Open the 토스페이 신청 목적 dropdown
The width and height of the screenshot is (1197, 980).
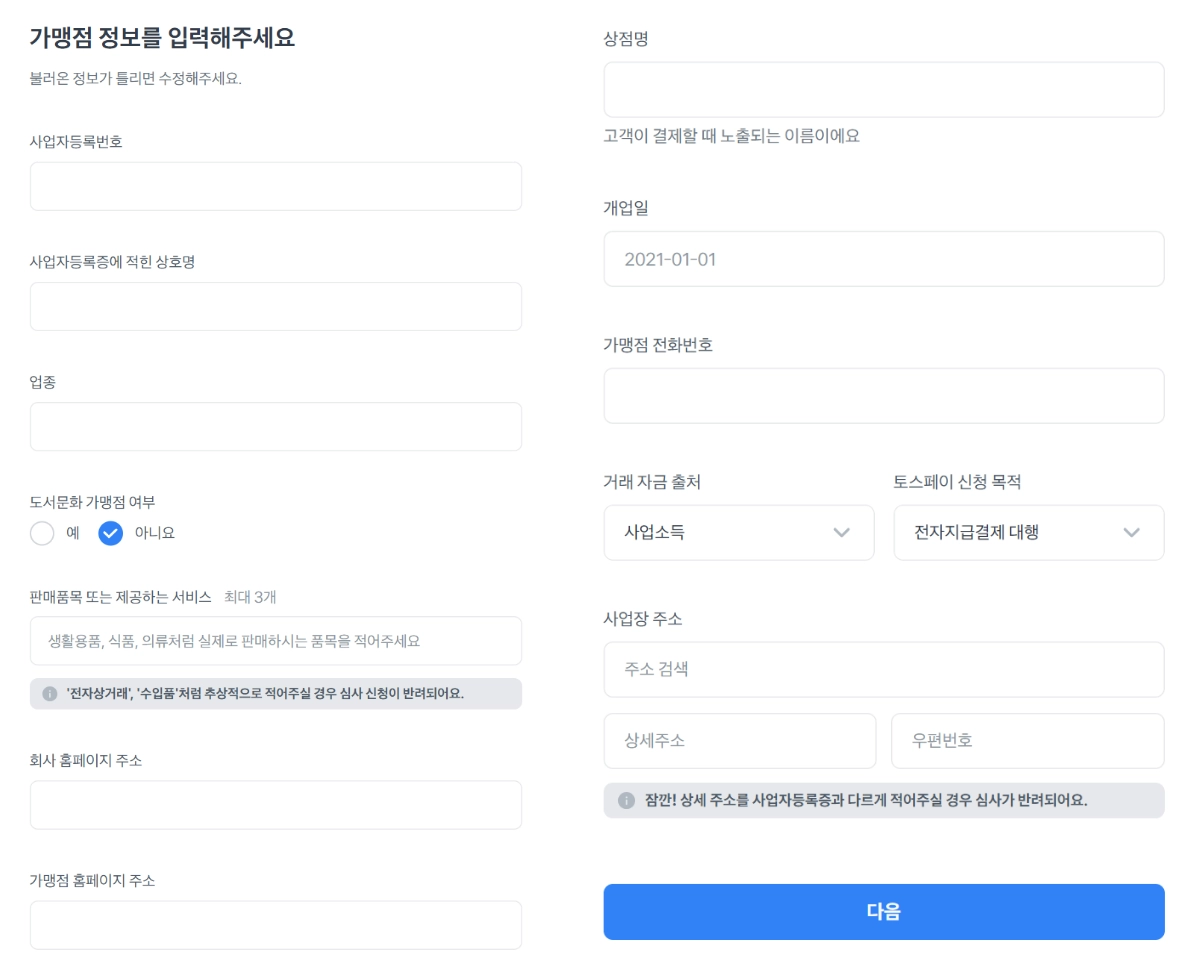1028,532
